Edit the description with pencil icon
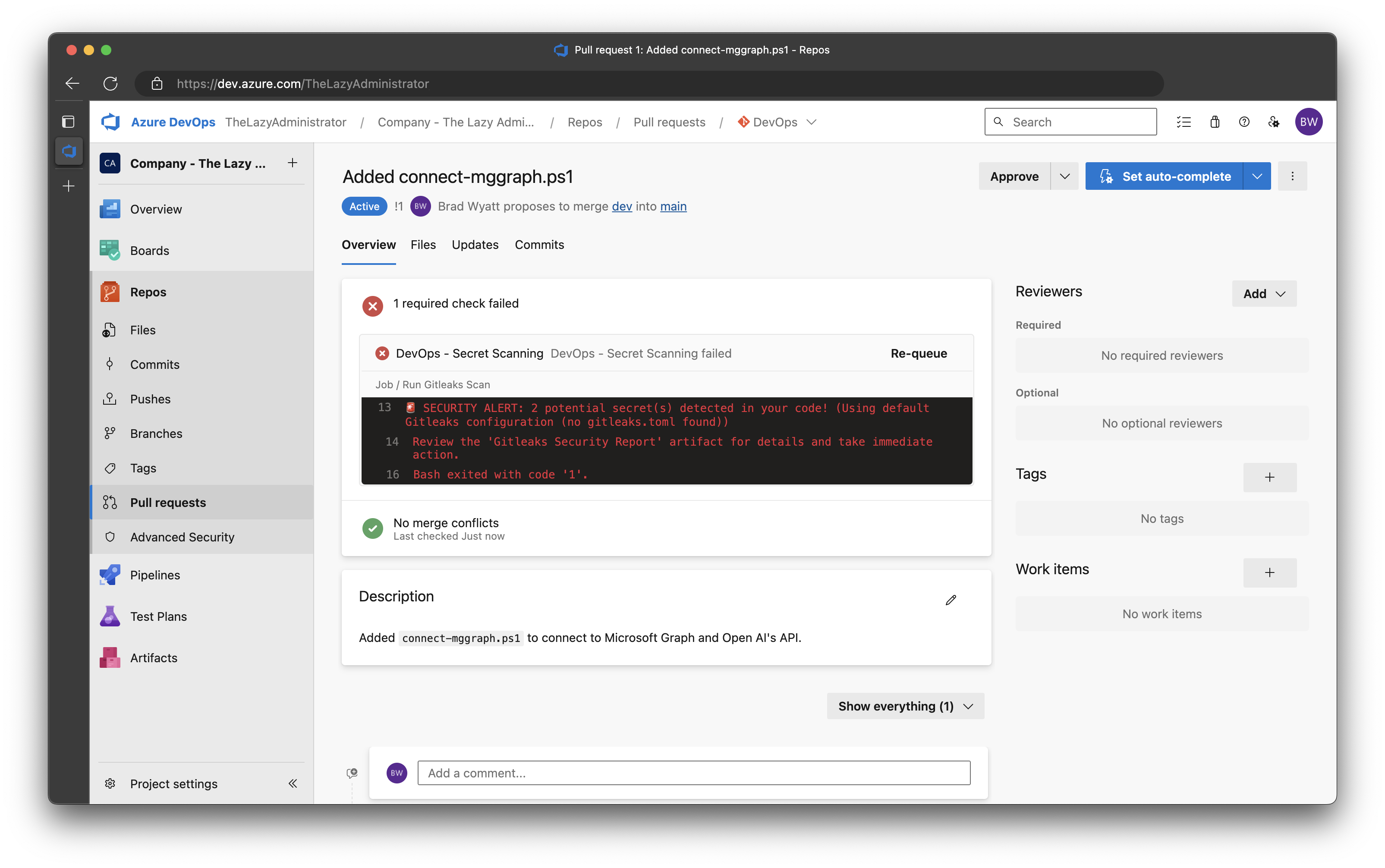The width and height of the screenshot is (1385, 868). [x=951, y=599]
